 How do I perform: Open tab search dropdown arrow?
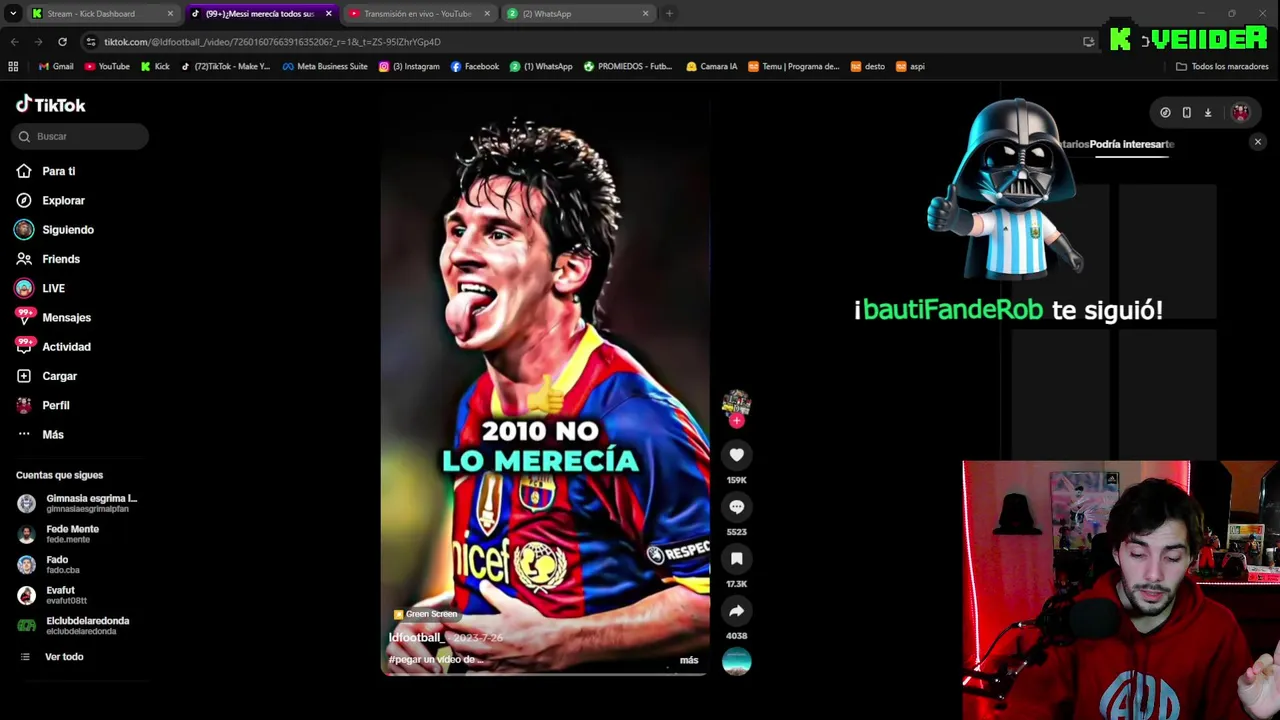(13, 14)
